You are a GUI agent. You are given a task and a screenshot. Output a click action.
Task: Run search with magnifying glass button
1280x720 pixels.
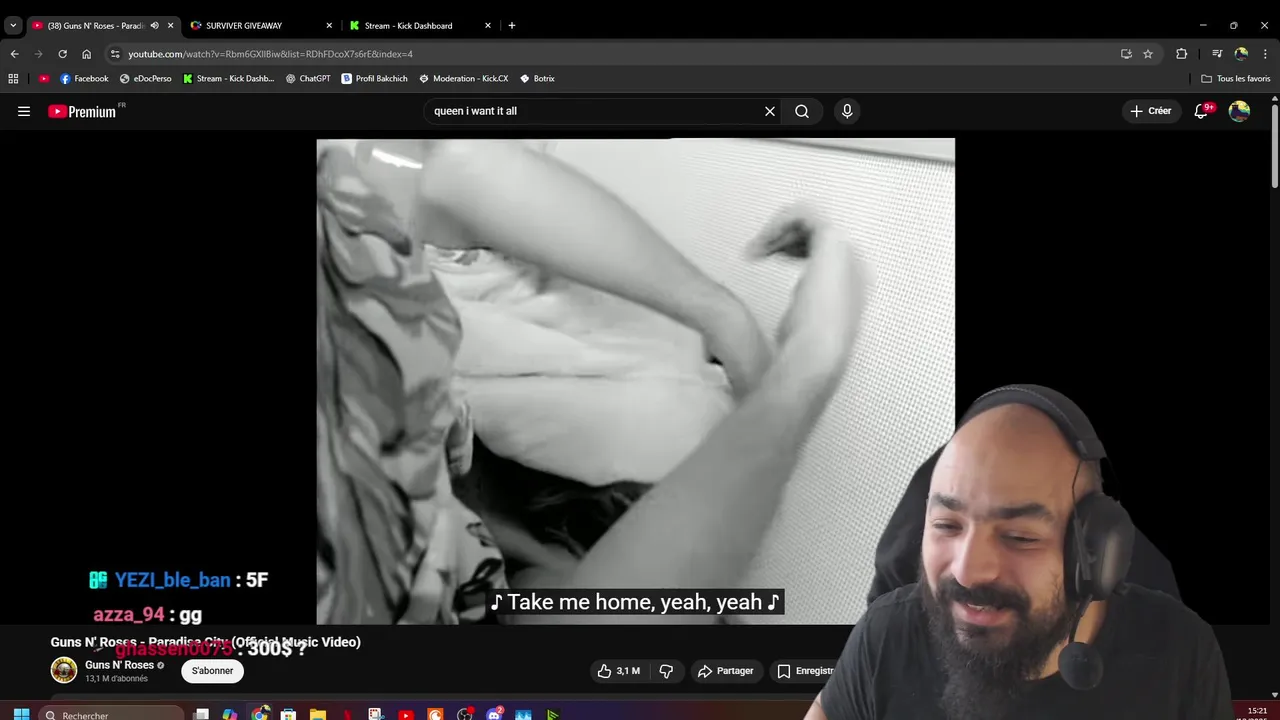tap(802, 111)
